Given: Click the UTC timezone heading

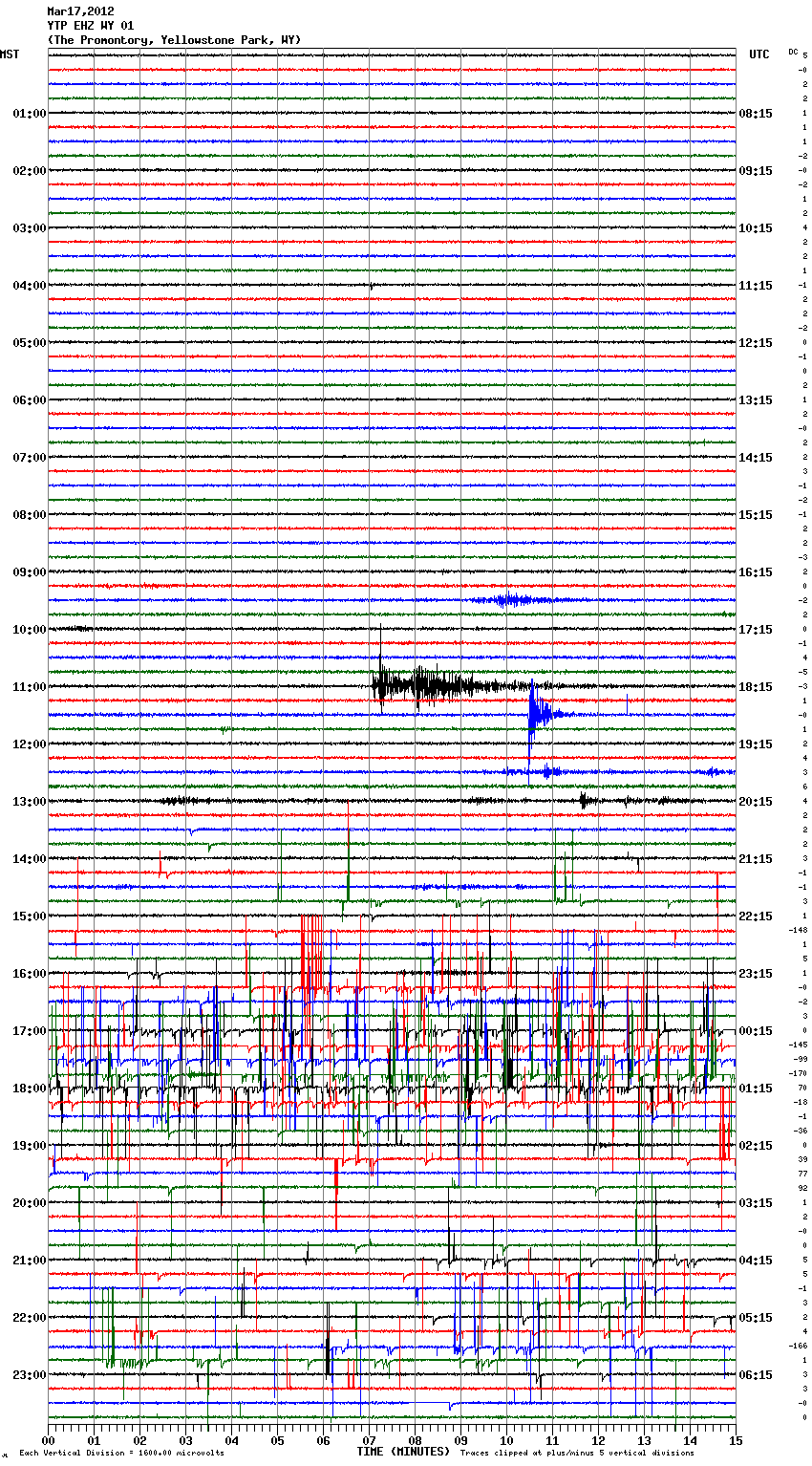Looking at the screenshot, I should (759, 54).
